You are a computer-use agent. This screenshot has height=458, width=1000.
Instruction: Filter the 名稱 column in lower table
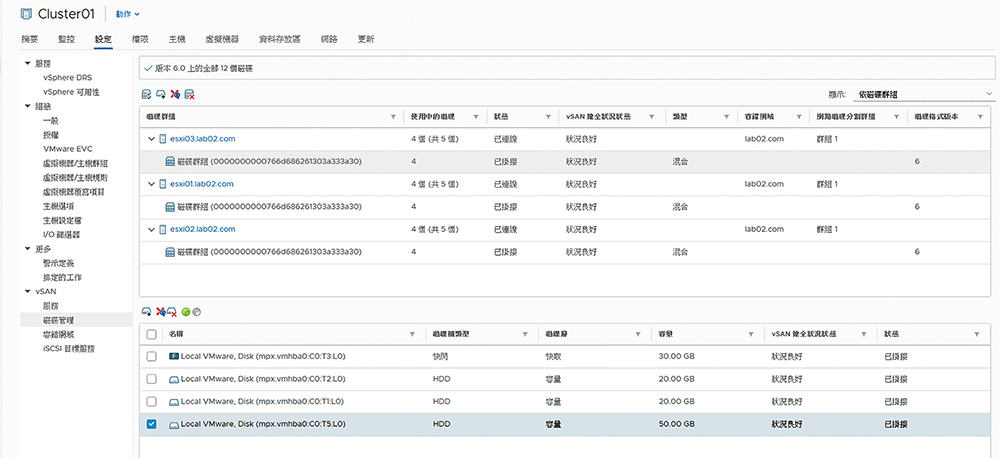click(x=414, y=334)
